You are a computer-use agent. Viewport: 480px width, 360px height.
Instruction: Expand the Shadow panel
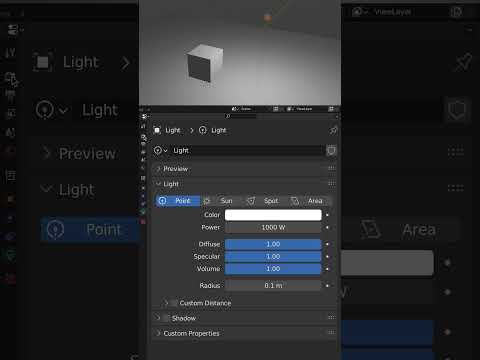158,318
